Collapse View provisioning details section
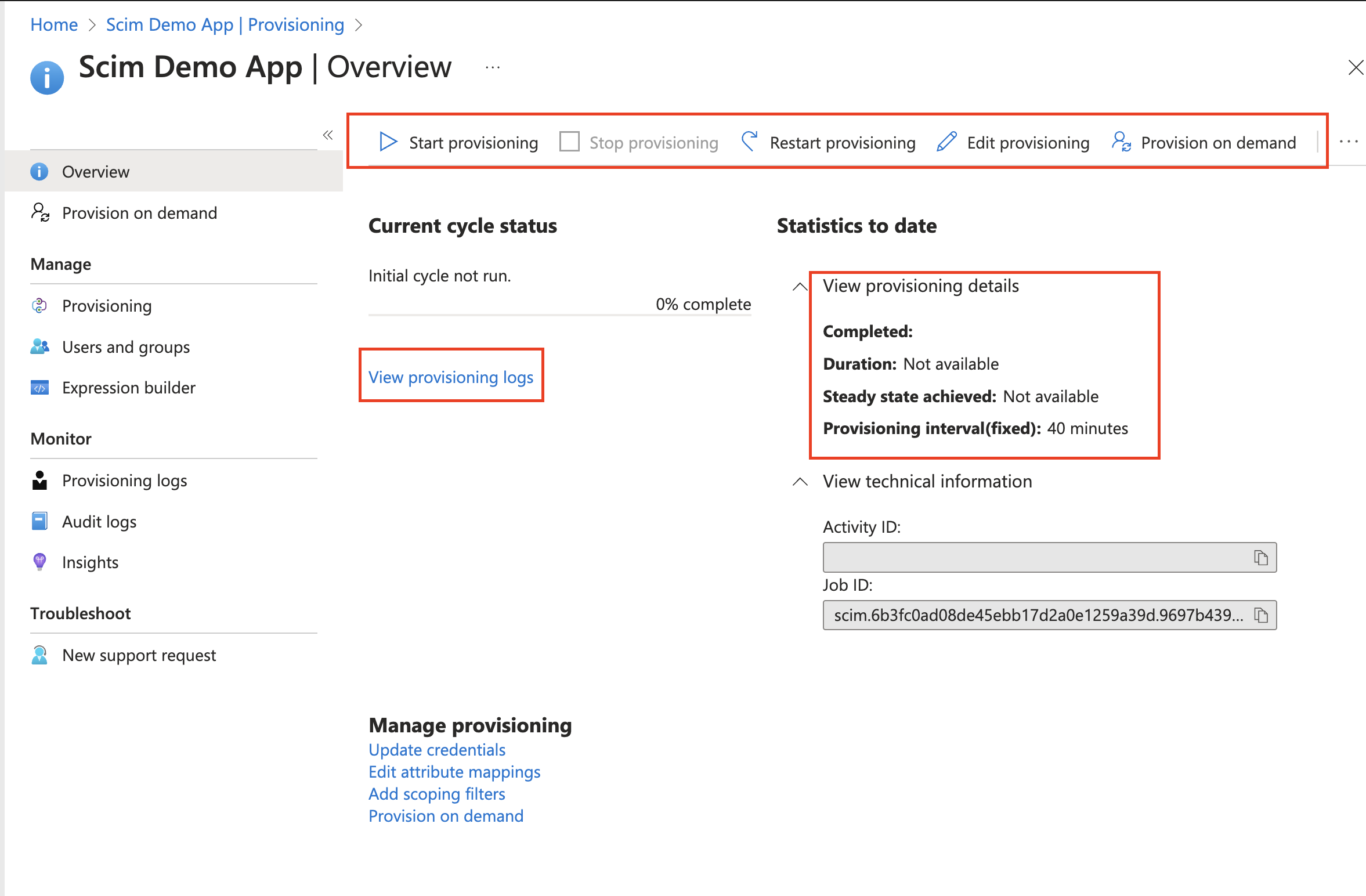Screen dimensions: 1366x896 point(800,286)
